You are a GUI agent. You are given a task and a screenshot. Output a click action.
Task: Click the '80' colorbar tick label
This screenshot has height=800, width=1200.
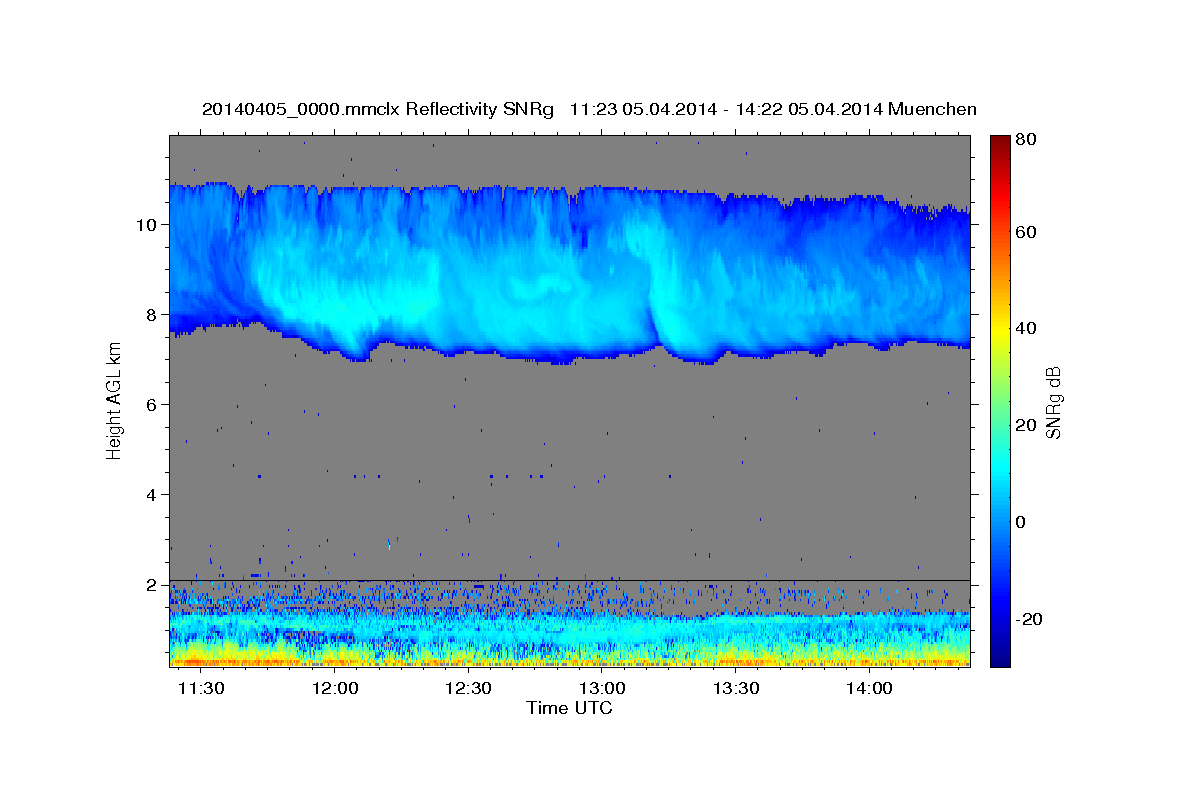point(1025,139)
